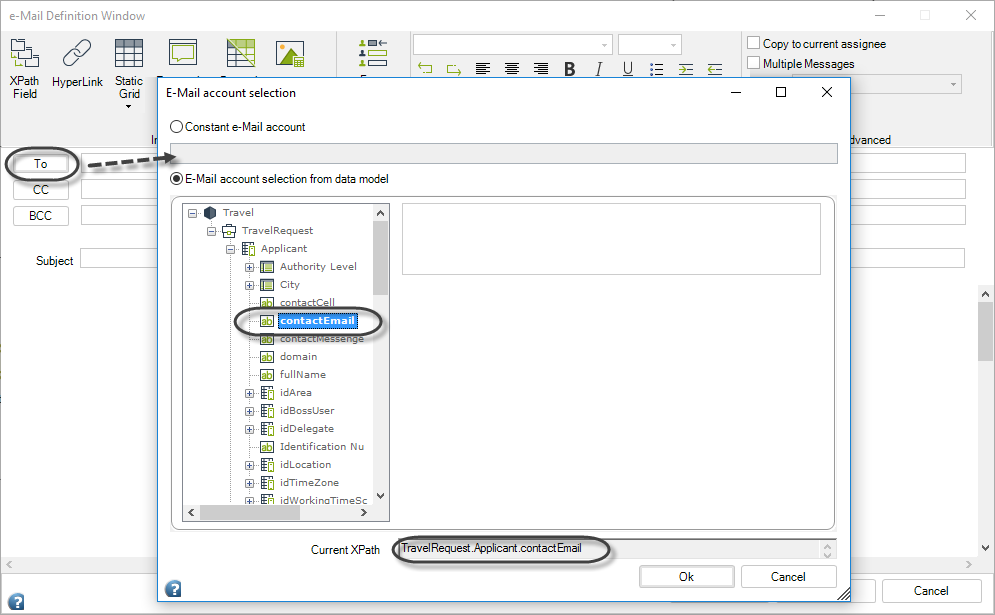The image size is (995, 615).
Task: Cancel the E-Mail account selection dialog
Action: 789,576
